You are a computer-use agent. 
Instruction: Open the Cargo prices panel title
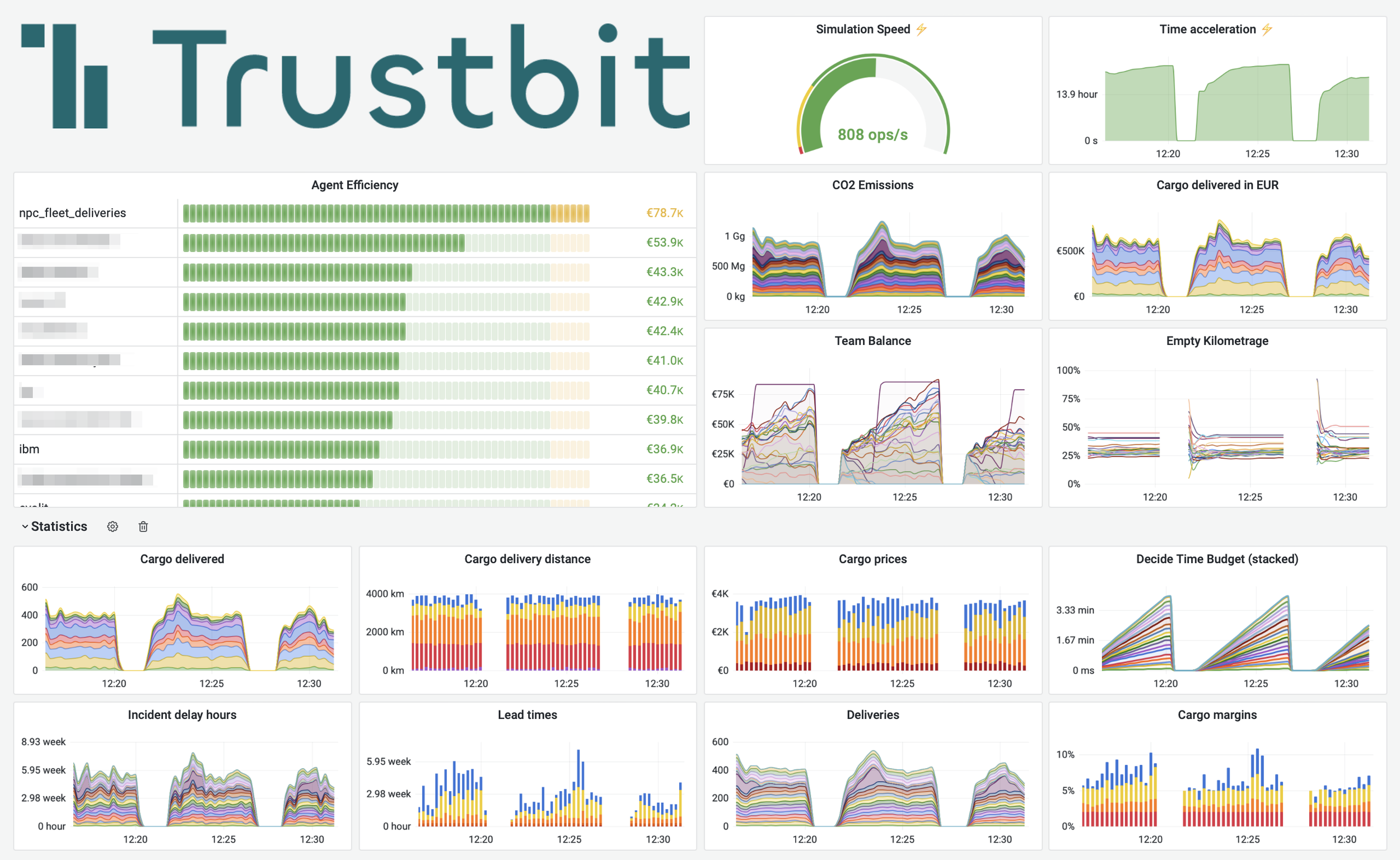872,559
